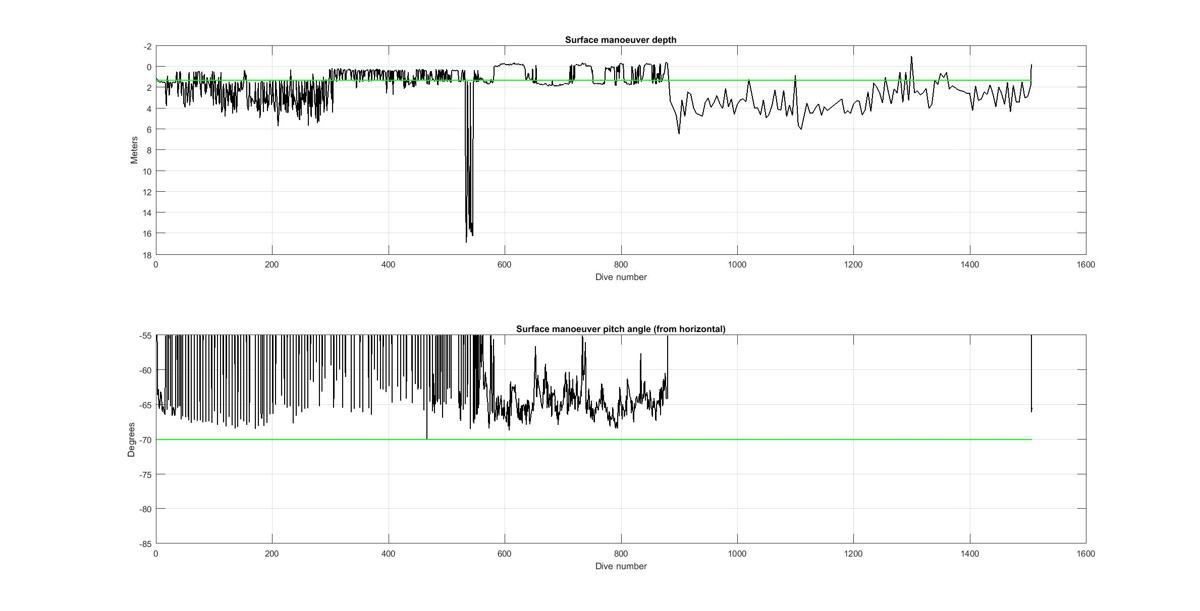Click the 16-meter deep spike in depth plot

469,160
